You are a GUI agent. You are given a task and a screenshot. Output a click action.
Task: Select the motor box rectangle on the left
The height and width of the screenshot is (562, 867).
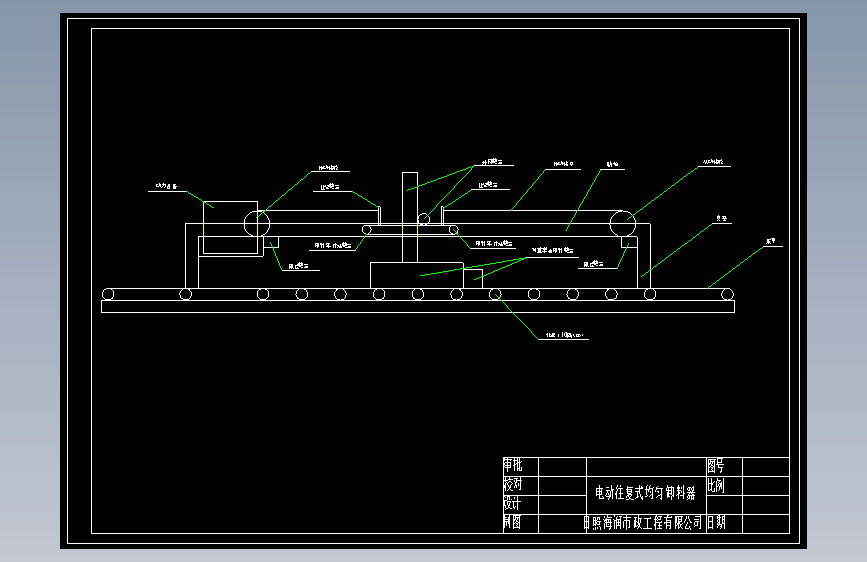pos(231,227)
